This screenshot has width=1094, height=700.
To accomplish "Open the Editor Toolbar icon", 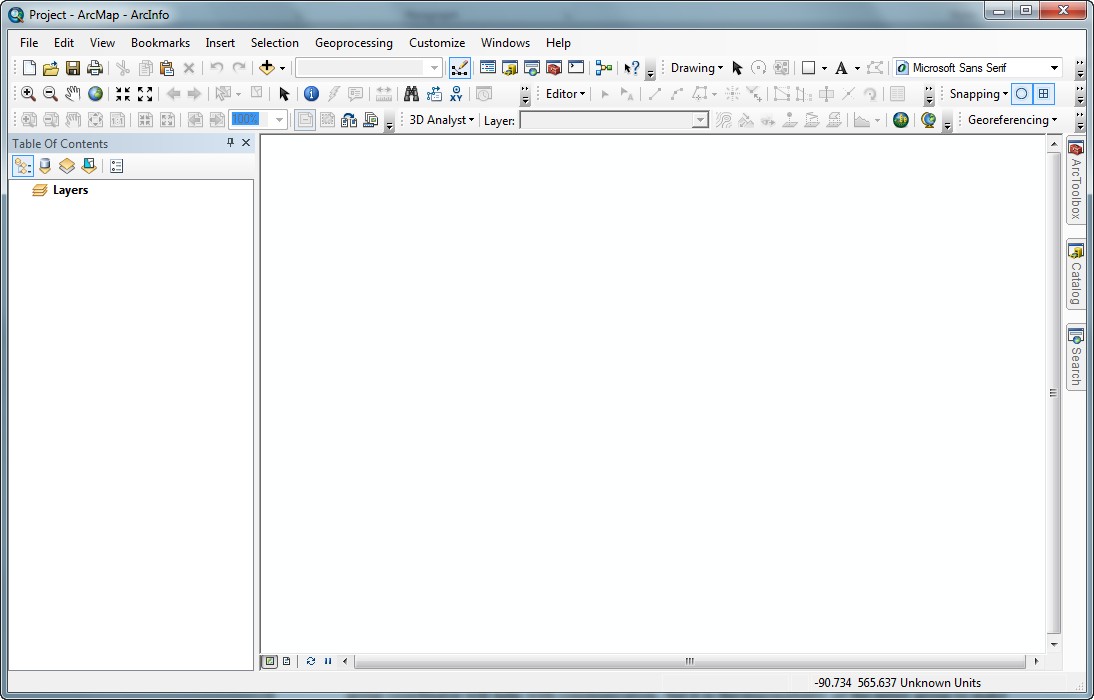I will [x=460, y=68].
